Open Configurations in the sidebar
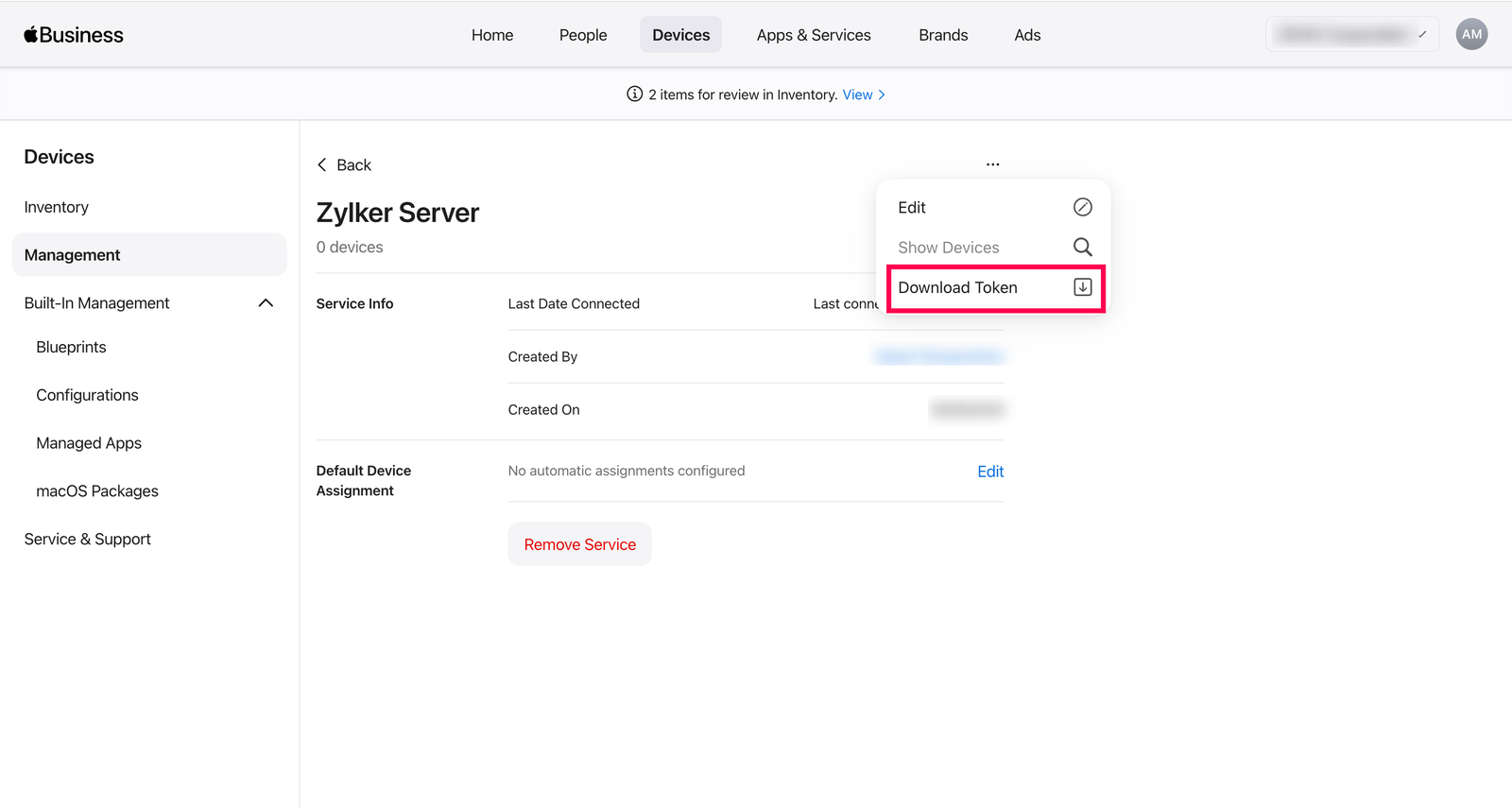The height and width of the screenshot is (808, 1512). [88, 395]
